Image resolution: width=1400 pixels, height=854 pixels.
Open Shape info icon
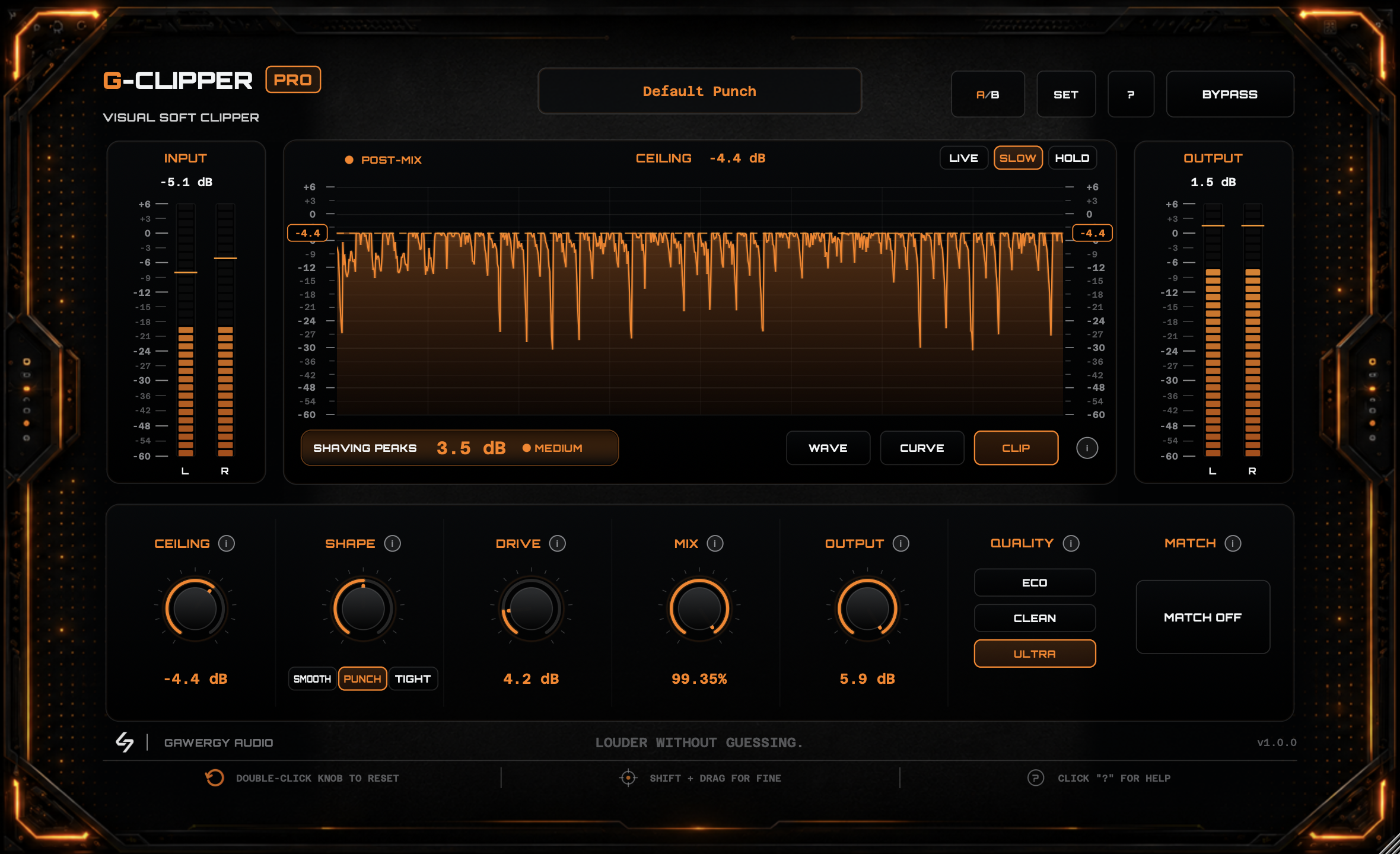tap(392, 543)
